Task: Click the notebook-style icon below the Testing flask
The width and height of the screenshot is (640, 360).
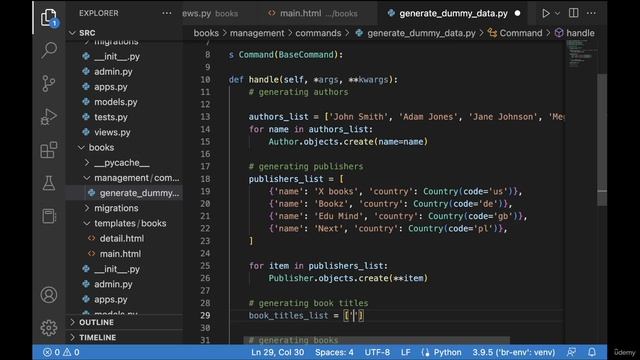Action: pos(49,216)
